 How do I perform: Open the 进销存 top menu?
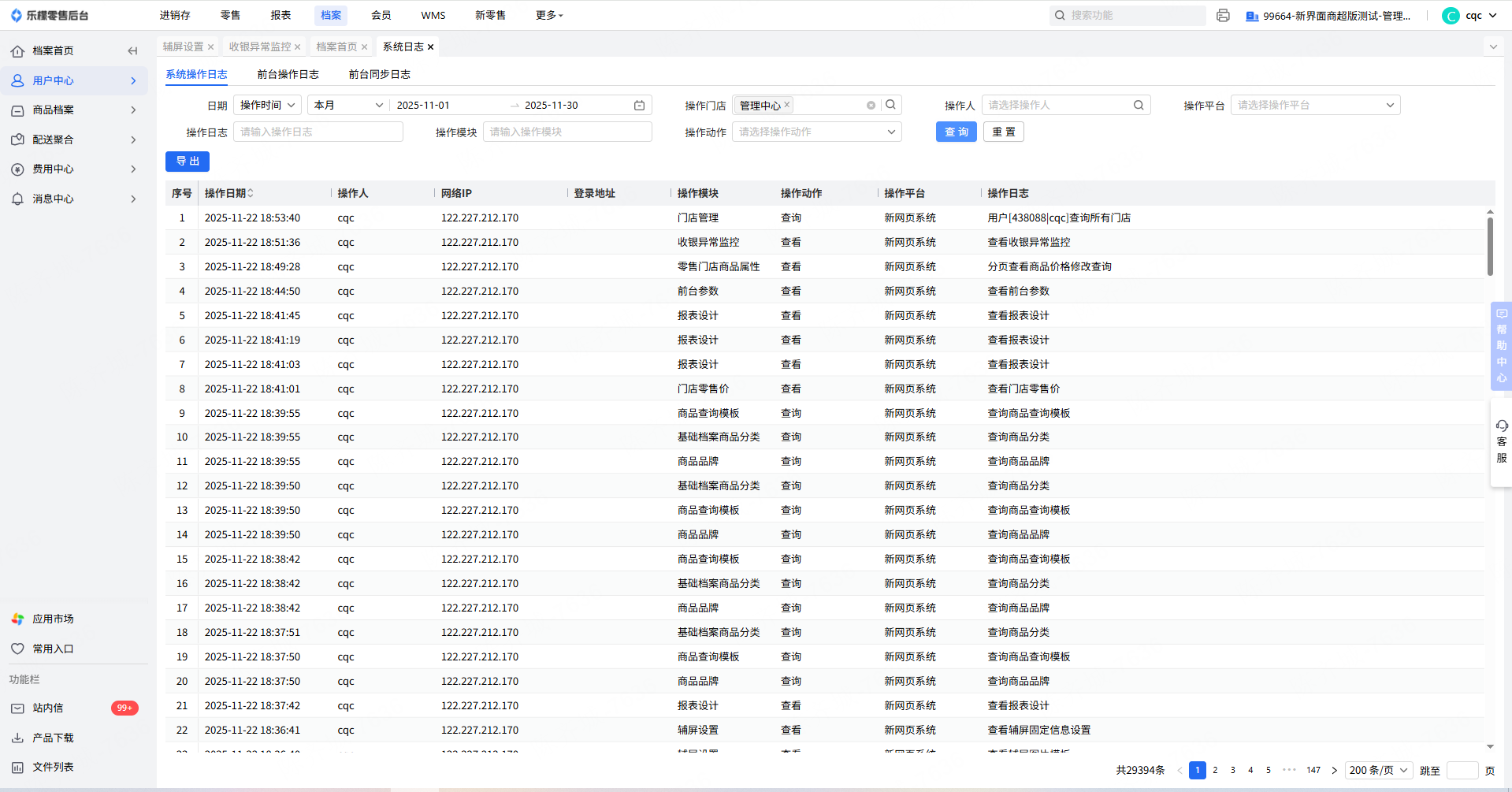click(x=175, y=16)
